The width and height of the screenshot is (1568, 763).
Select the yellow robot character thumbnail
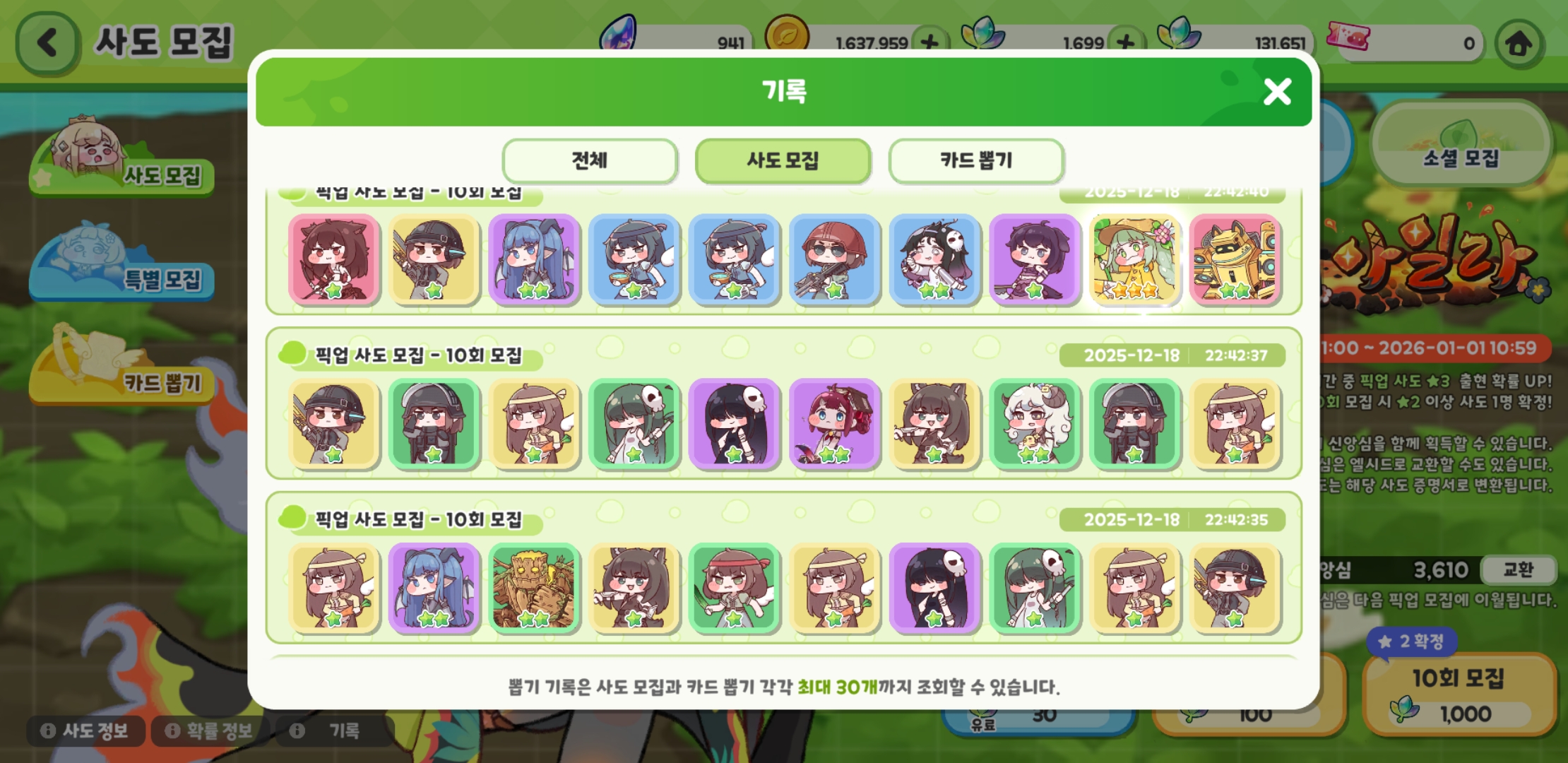pyautogui.click(x=1235, y=260)
